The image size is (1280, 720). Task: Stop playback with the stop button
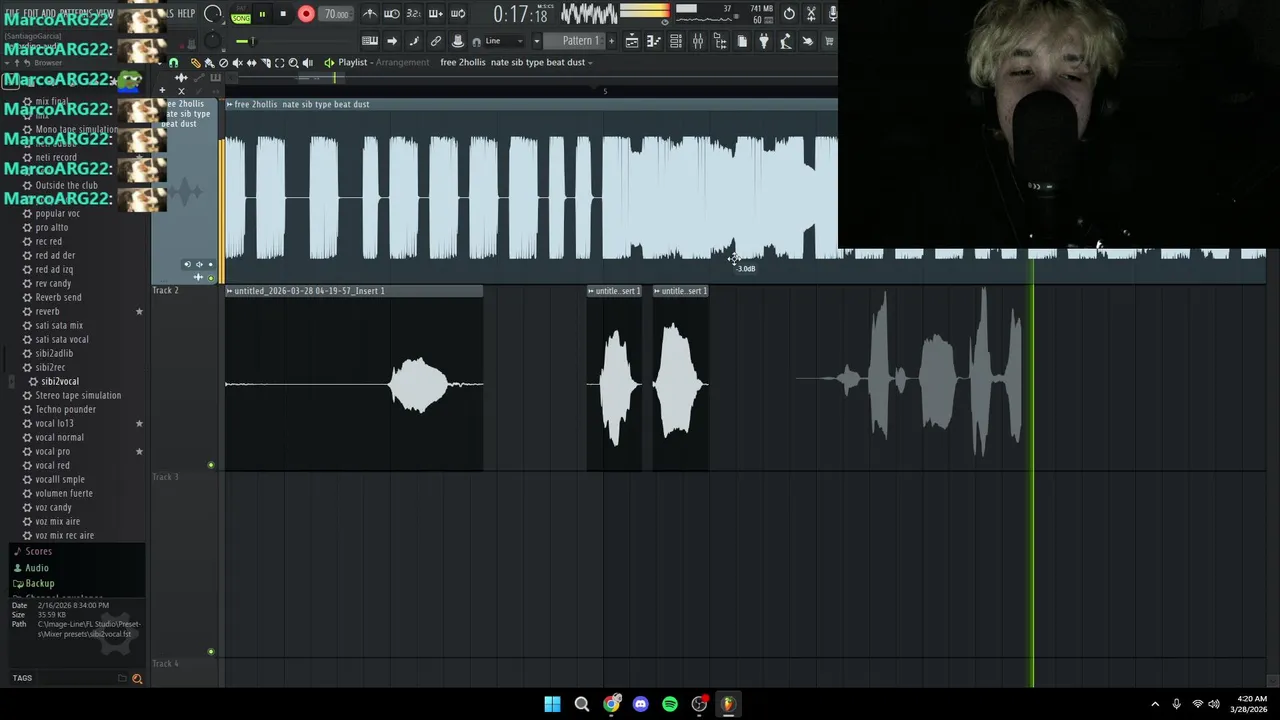283,14
